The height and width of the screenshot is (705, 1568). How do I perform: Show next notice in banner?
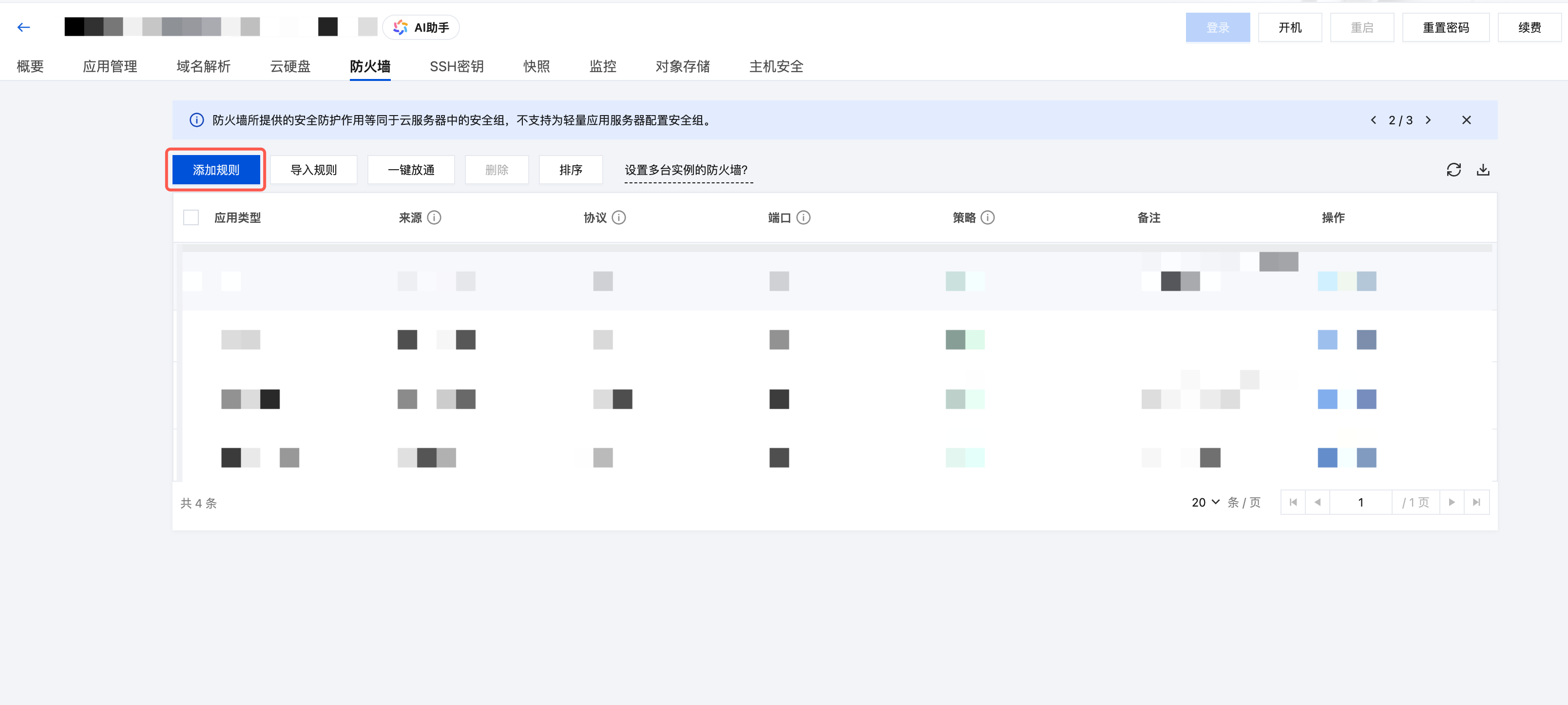(1428, 120)
